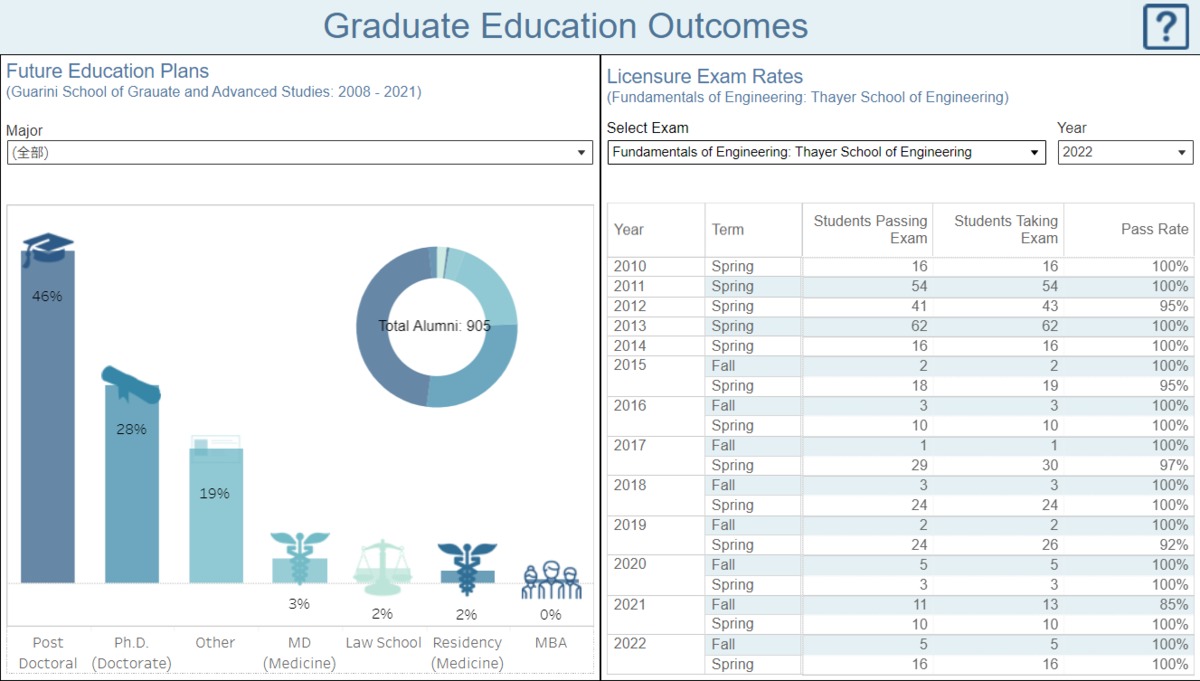The image size is (1200, 681).
Task: Expand the Year dropdown showing 2022
Action: tap(1125, 153)
